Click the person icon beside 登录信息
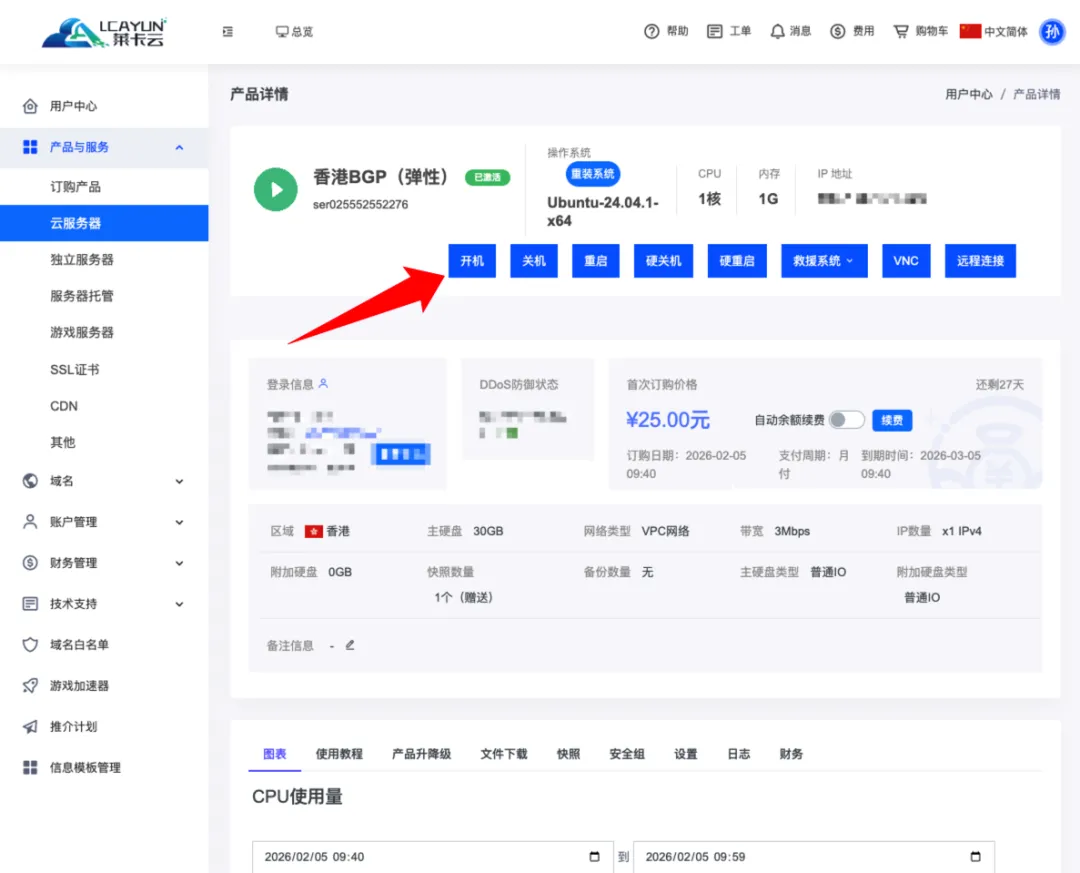This screenshot has height=873, width=1080. tap(323, 384)
